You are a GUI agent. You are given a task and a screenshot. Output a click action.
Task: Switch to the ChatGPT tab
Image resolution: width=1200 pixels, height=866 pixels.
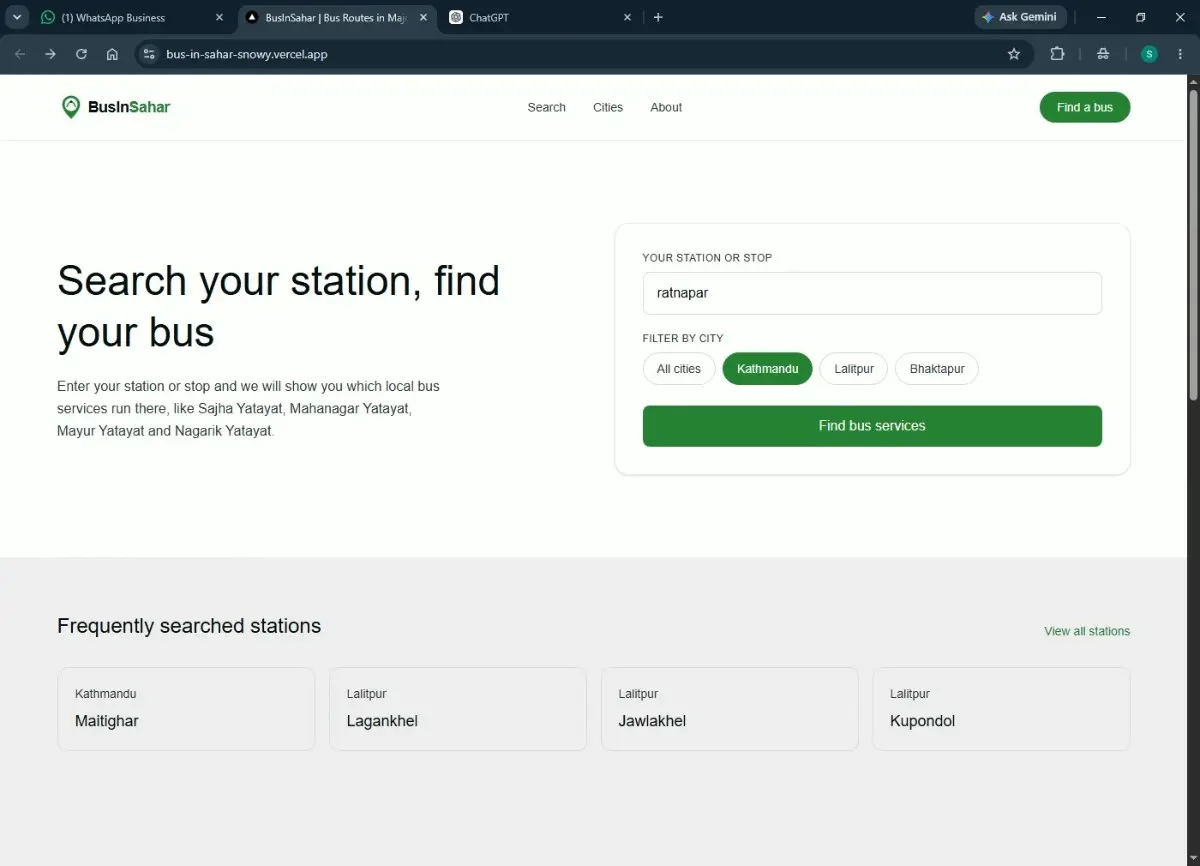pos(540,18)
